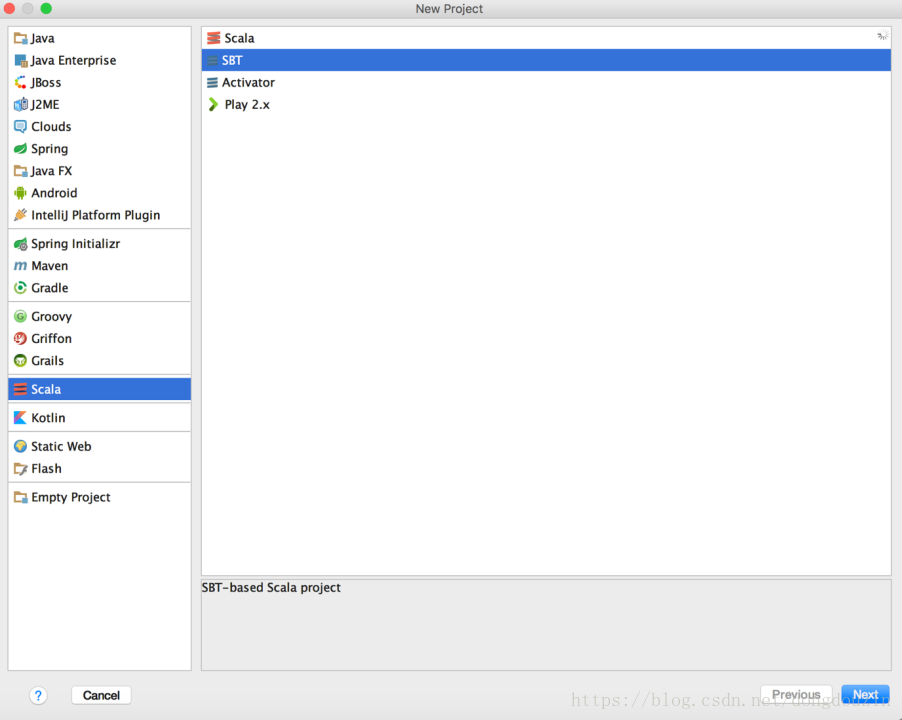902x720 pixels.
Task: Proceed with the Next button
Action: 865,695
